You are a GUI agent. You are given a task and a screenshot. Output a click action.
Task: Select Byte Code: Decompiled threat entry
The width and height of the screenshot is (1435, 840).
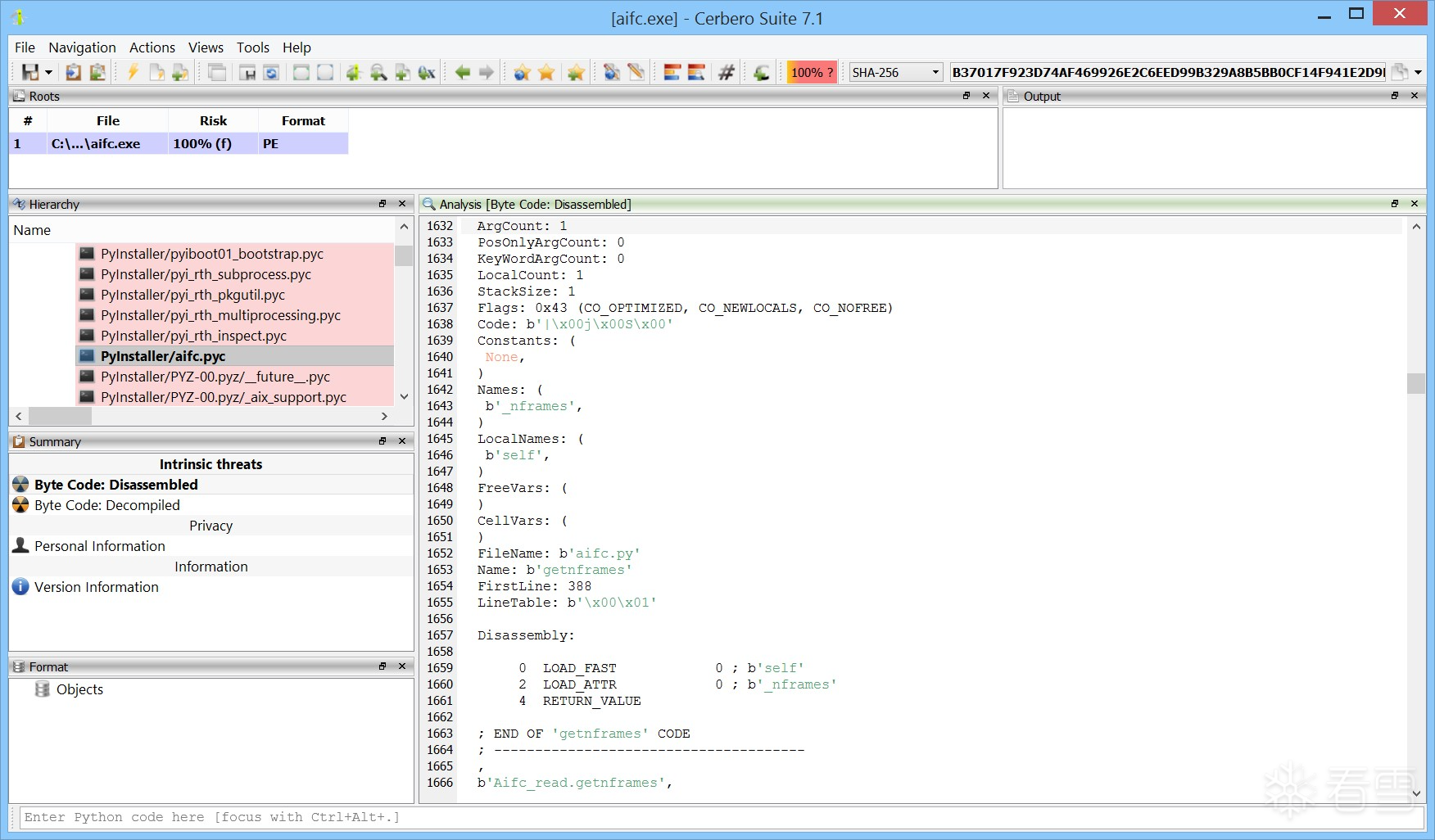click(x=106, y=505)
